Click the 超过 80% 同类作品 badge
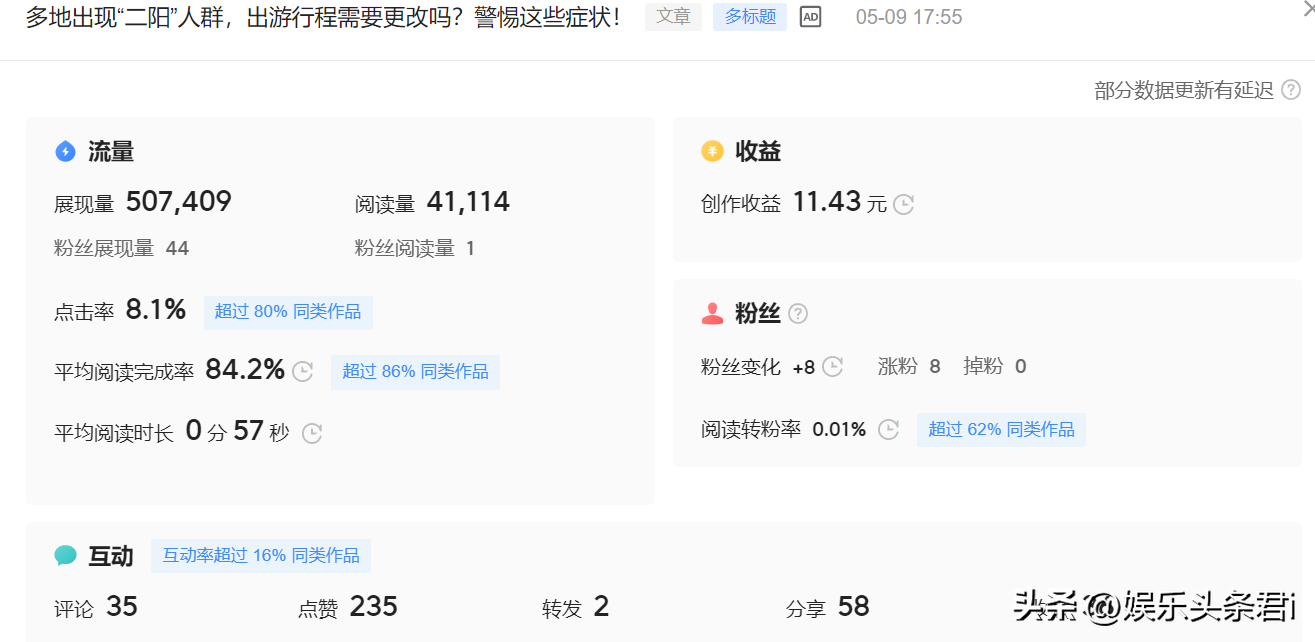This screenshot has width=1315, height=642. 288,312
